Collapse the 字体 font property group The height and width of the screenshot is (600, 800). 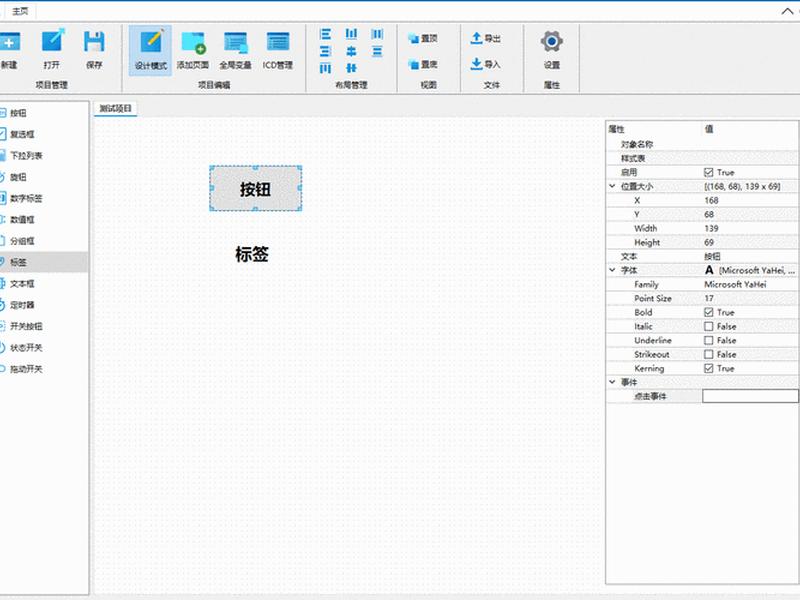coord(612,270)
